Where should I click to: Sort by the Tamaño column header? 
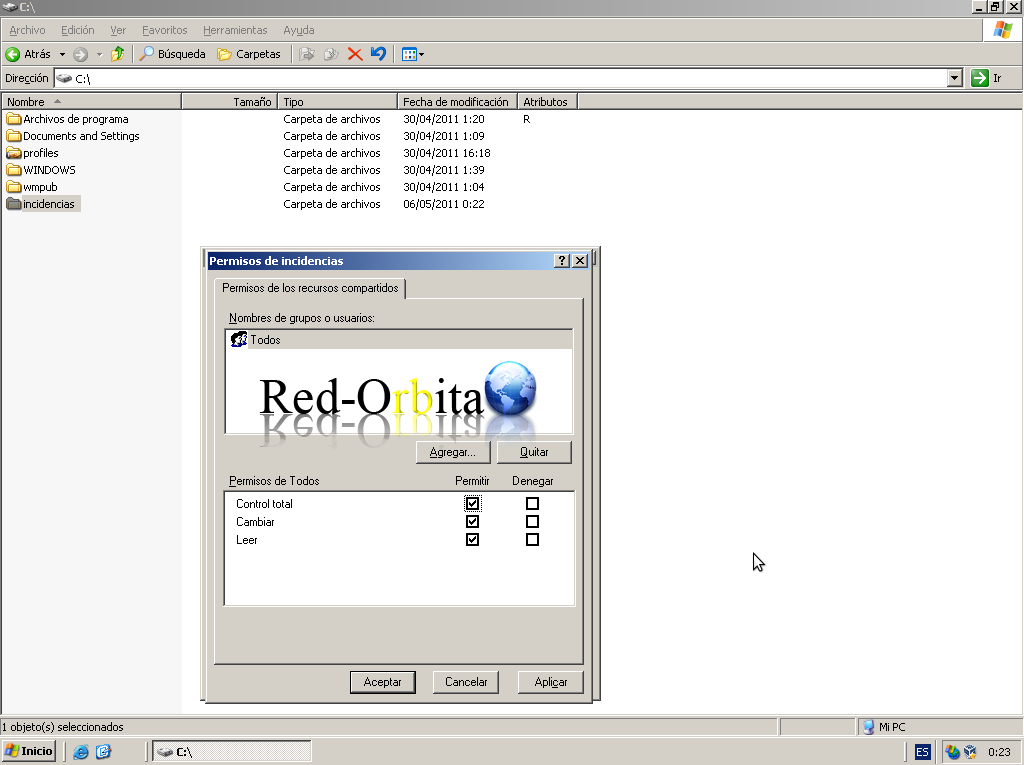pyautogui.click(x=229, y=102)
